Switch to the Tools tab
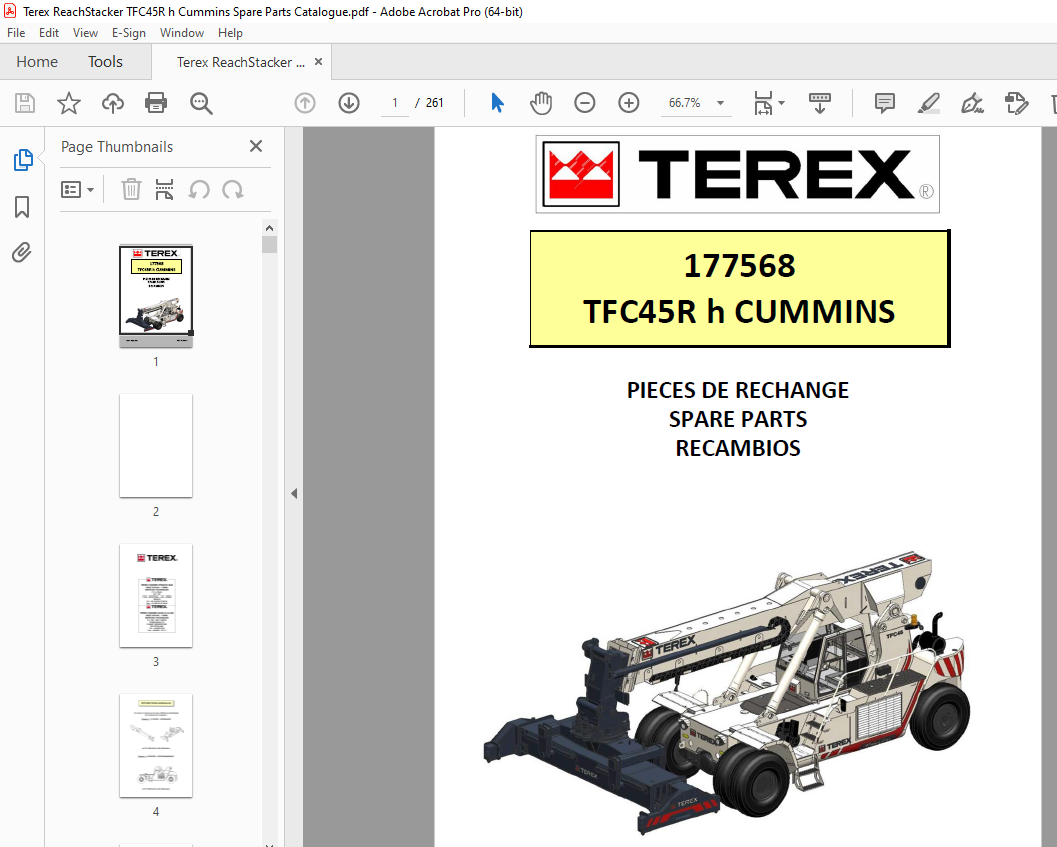Image resolution: width=1057 pixels, height=847 pixels. click(105, 62)
